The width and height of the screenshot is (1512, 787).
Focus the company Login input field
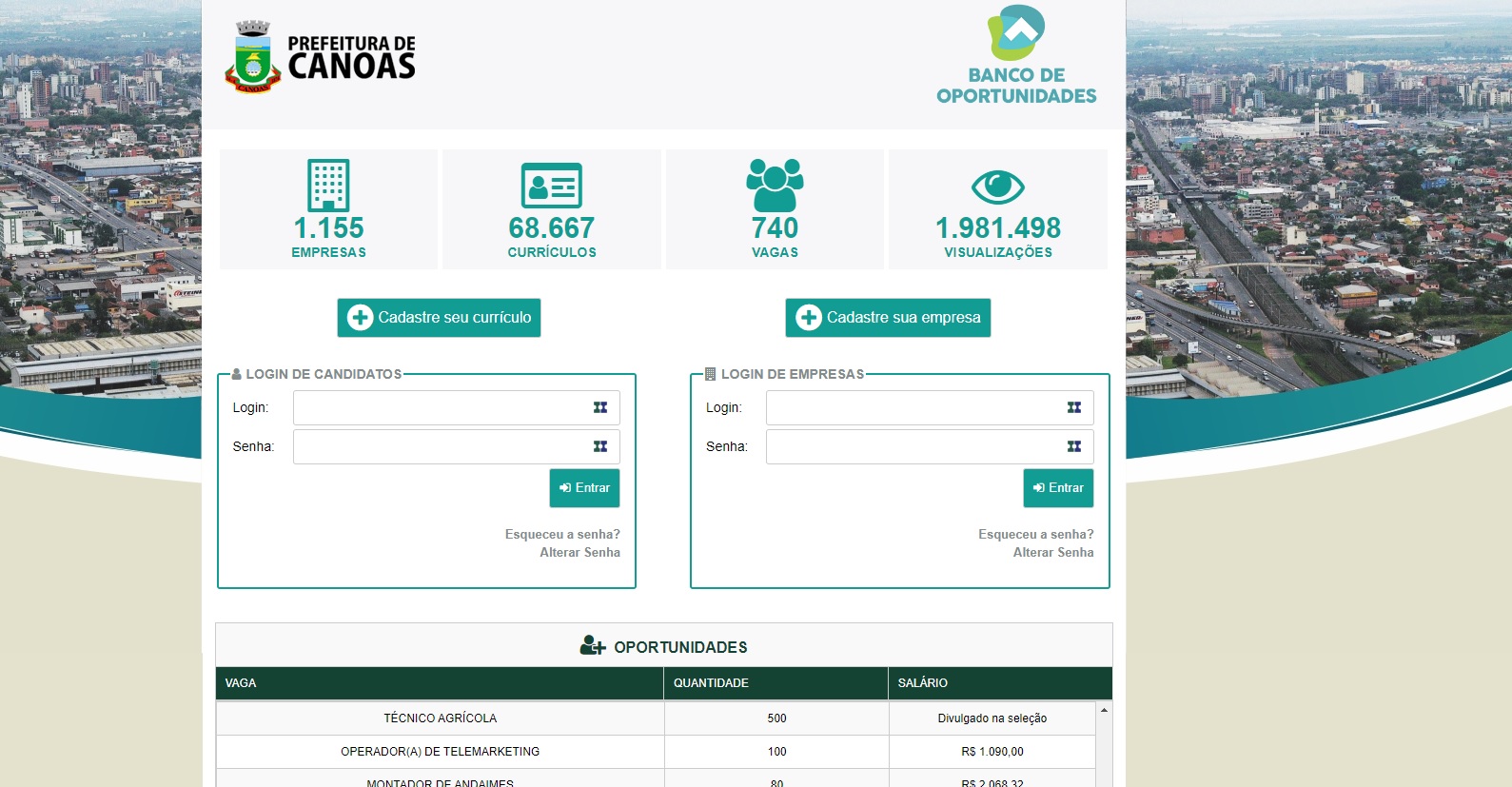coord(930,407)
